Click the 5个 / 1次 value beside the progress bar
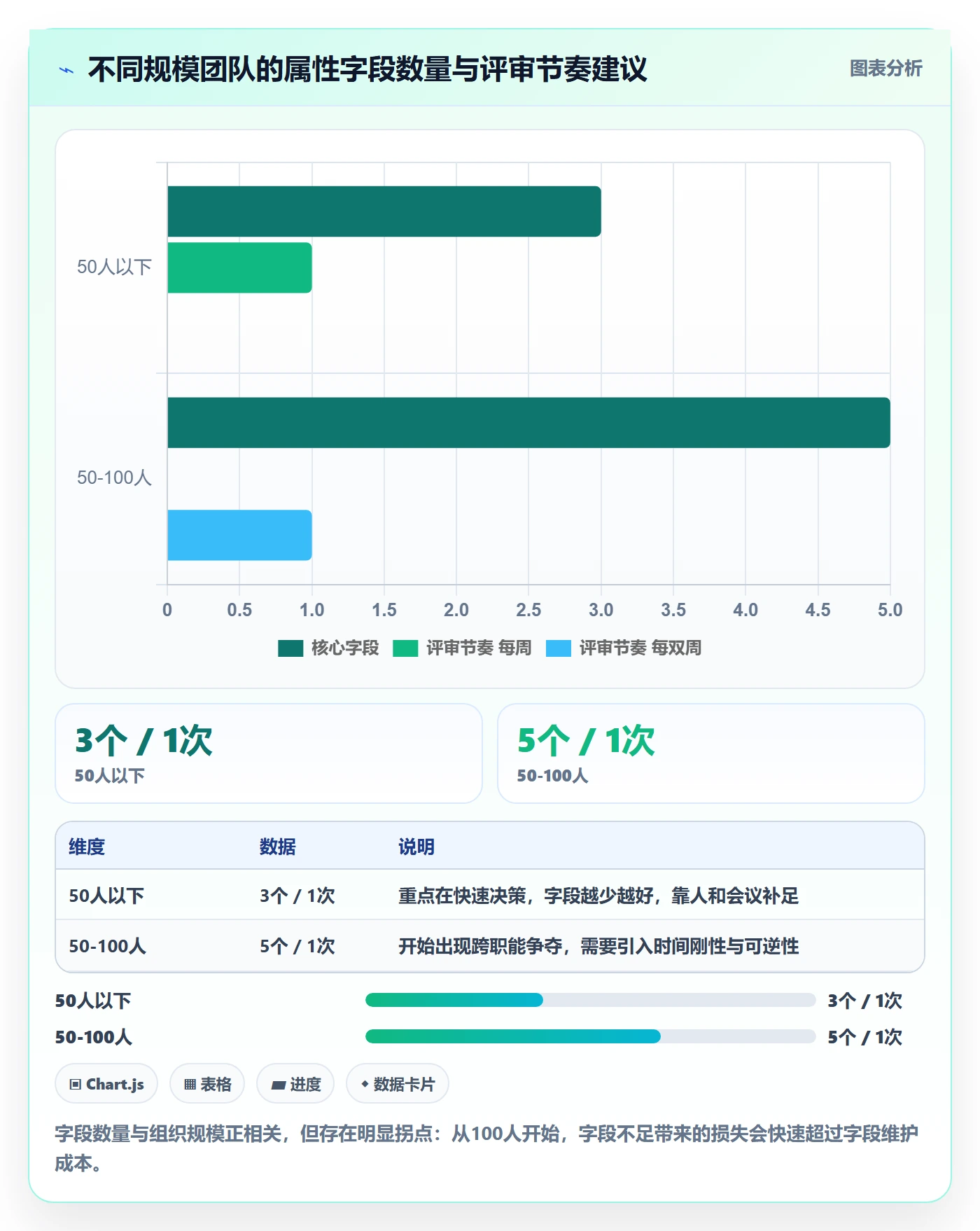Screen dimensions: 980x1231 [x=864, y=1037]
